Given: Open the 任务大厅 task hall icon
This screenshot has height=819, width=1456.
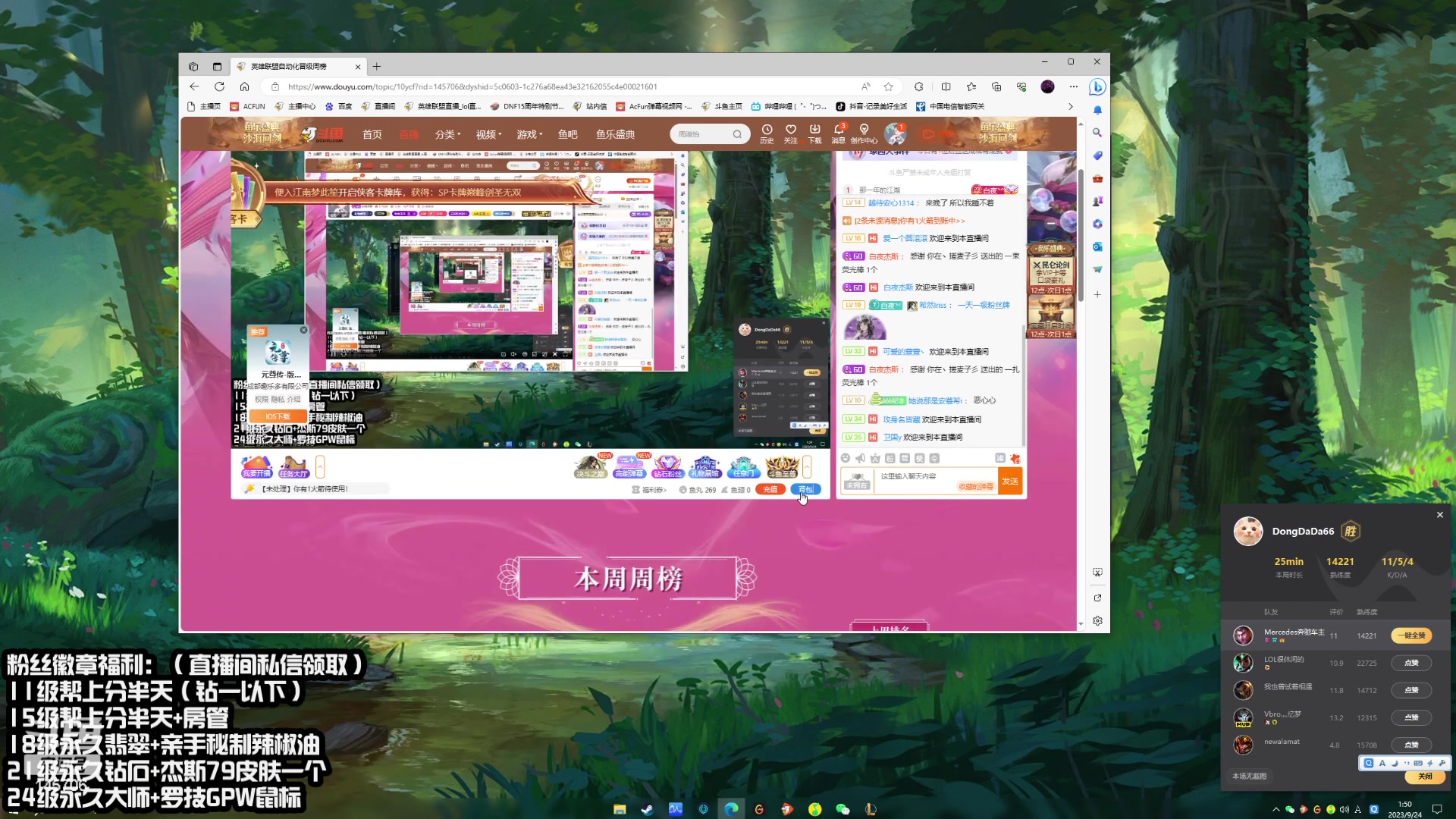Looking at the screenshot, I should point(293,466).
